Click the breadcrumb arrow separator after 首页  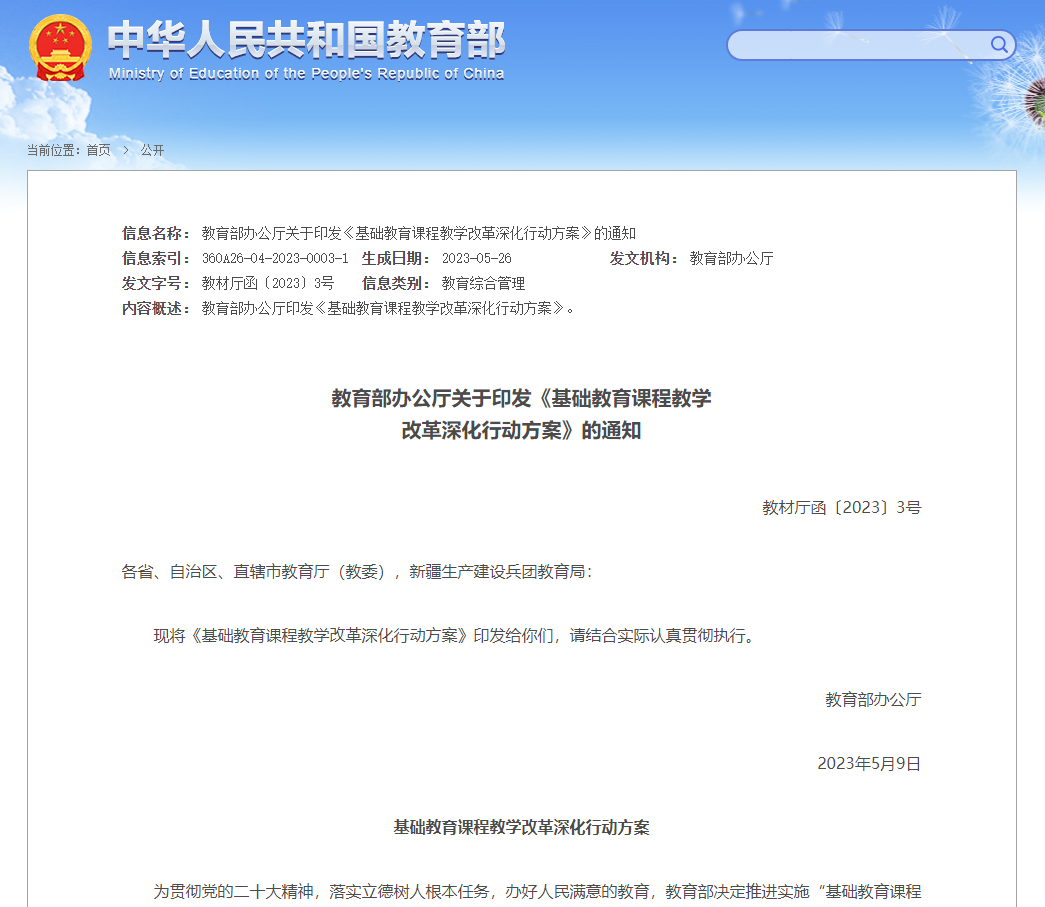pyautogui.click(x=126, y=150)
